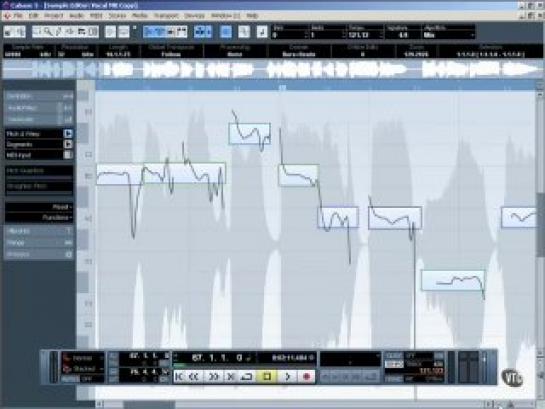The image size is (545, 409).
Task: Click the musical note icon in toolbar
Action: pyautogui.click(x=262, y=32)
